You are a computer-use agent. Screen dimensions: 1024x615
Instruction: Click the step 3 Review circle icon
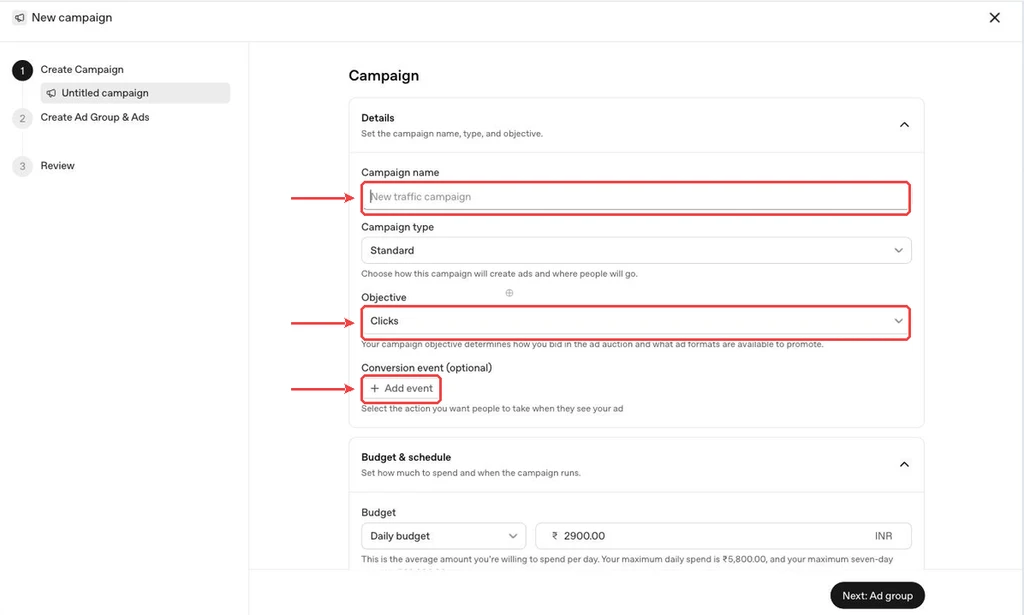pyautogui.click(x=22, y=166)
